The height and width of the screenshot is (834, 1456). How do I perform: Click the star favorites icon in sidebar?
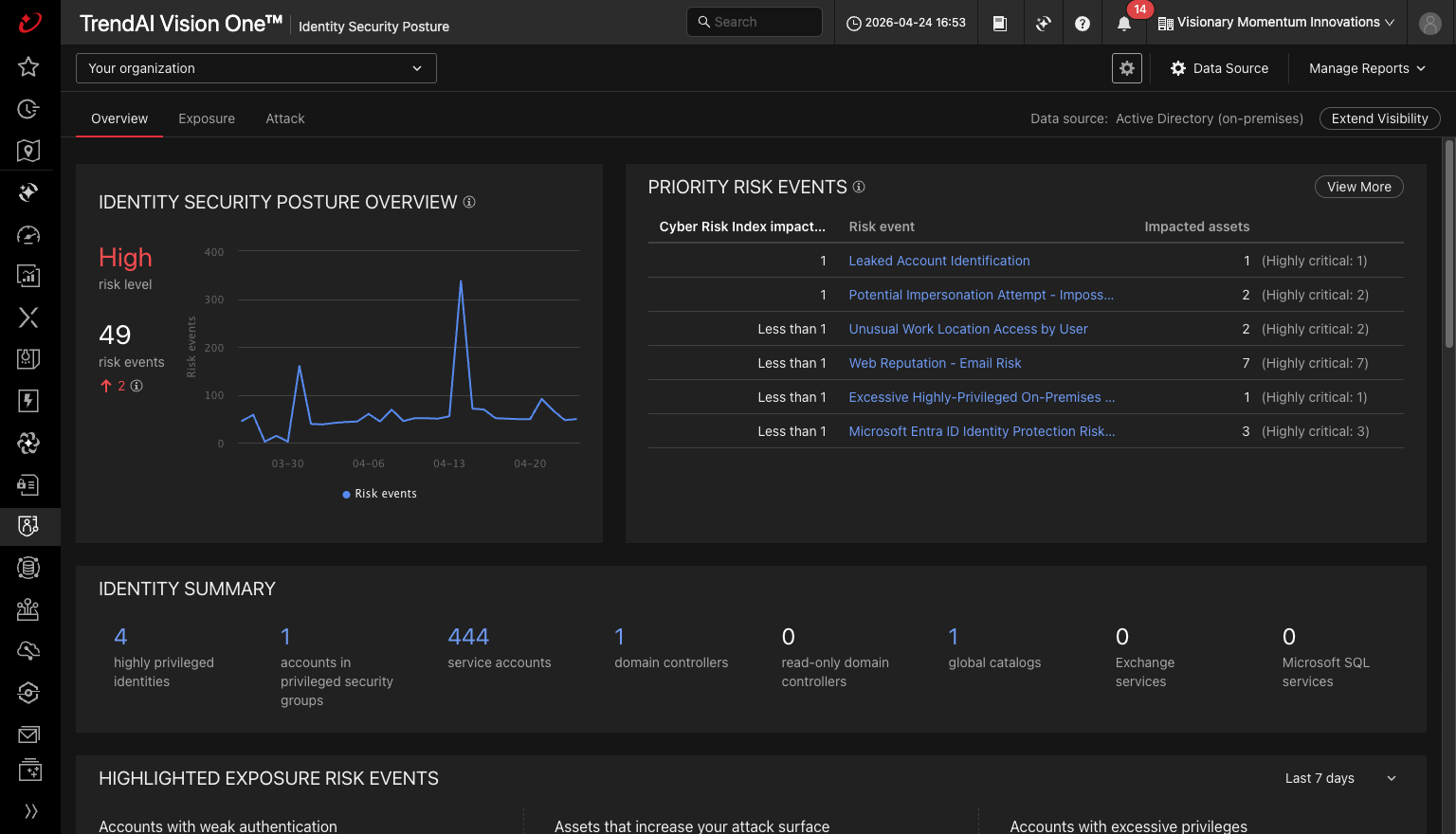coord(28,66)
